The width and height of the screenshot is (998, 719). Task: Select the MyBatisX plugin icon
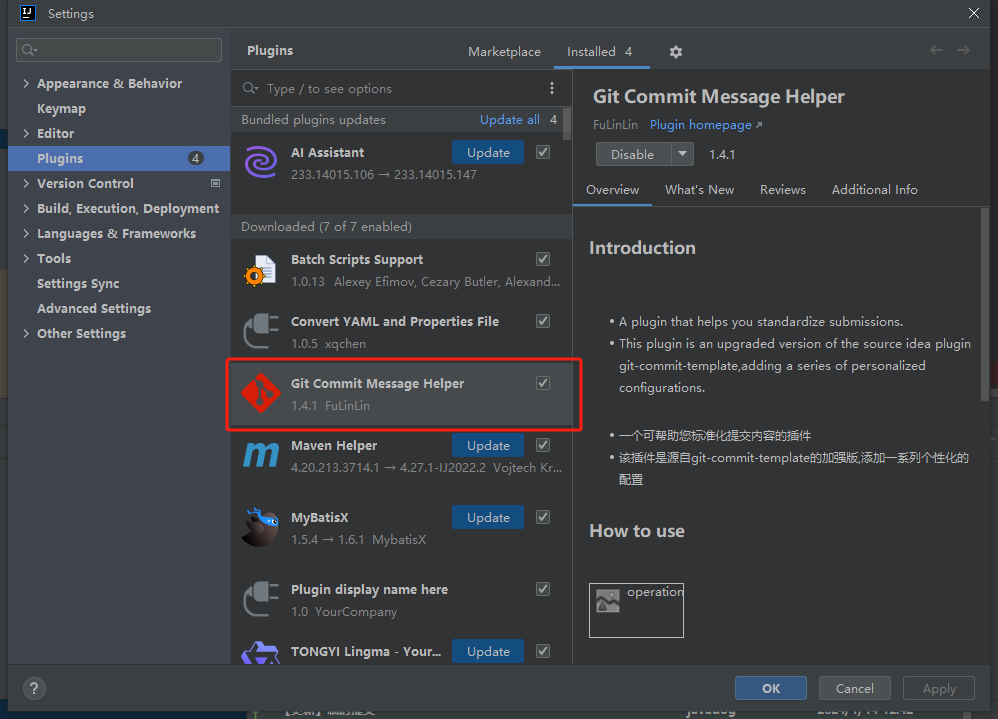point(260,527)
